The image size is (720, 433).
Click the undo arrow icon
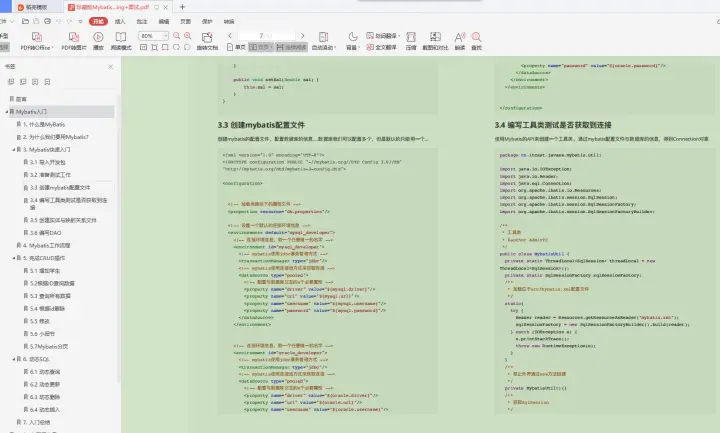point(58,21)
